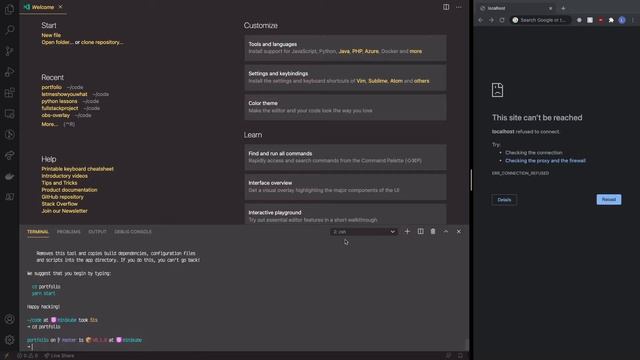Switch to the PROBLEMS panel tab
Viewport: 640px width, 360px height.
69,231
